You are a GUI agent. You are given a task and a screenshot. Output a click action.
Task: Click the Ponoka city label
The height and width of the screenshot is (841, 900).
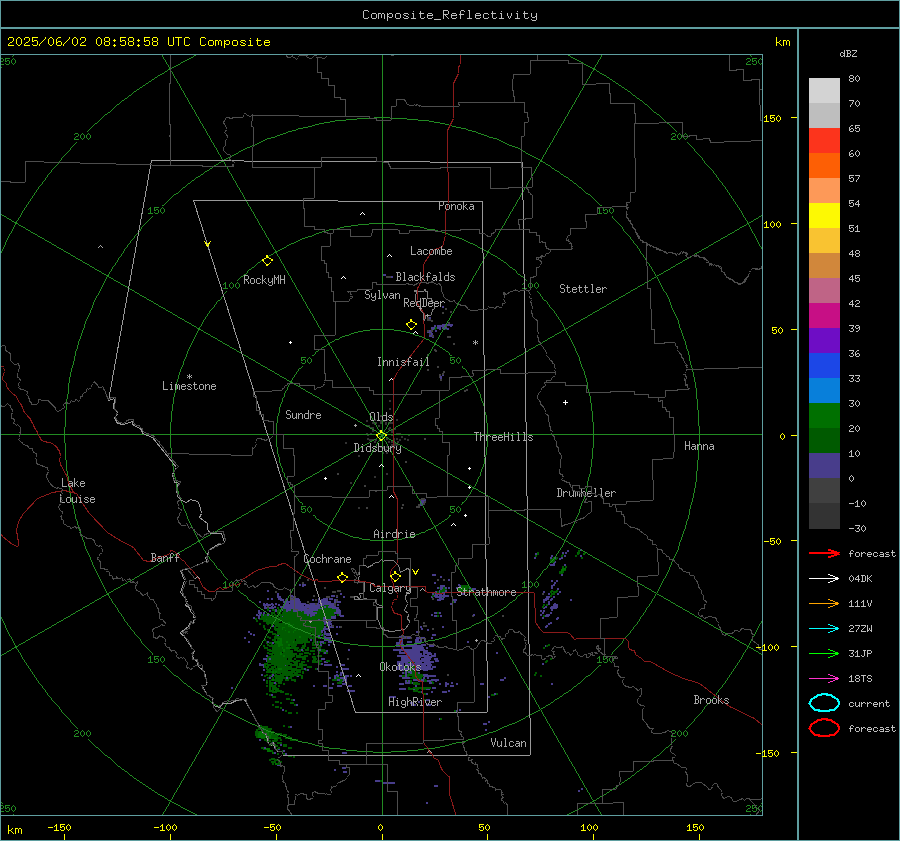tap(456, 206)
